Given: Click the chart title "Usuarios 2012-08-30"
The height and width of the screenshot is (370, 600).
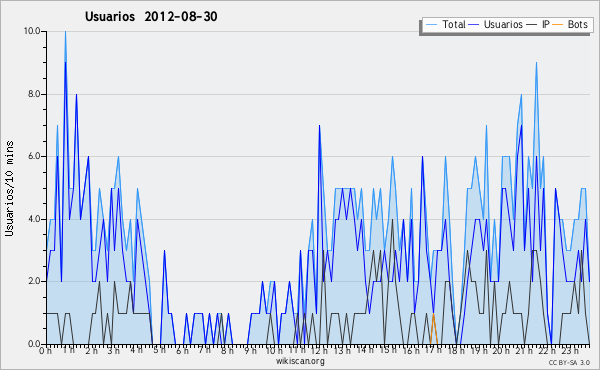Looking at the screenshot, I should (151, 16).
